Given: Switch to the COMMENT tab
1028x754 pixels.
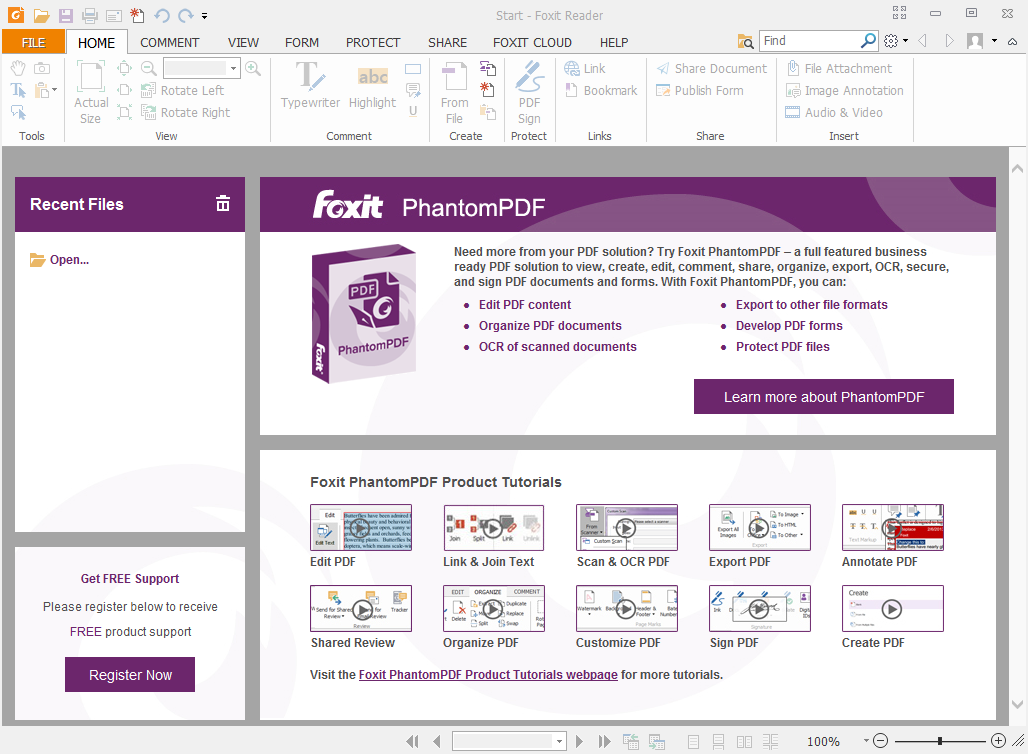Looking at the screenshot, I should coord(170,43).
